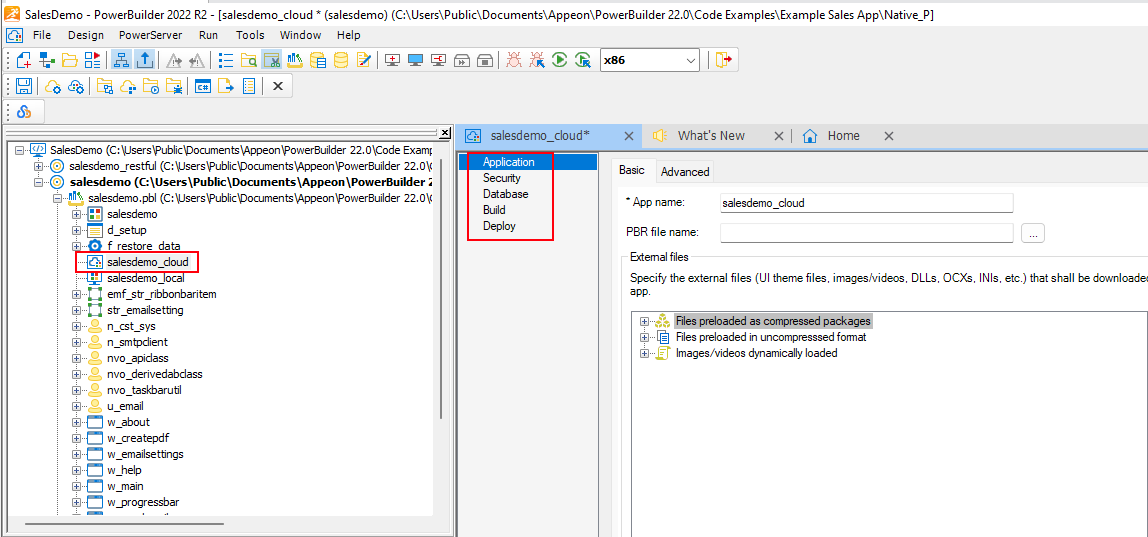Screen dimensions: 1148x537
Task: Expand Images/videos dynamically loaded
Action: click(x=644, y=354)
